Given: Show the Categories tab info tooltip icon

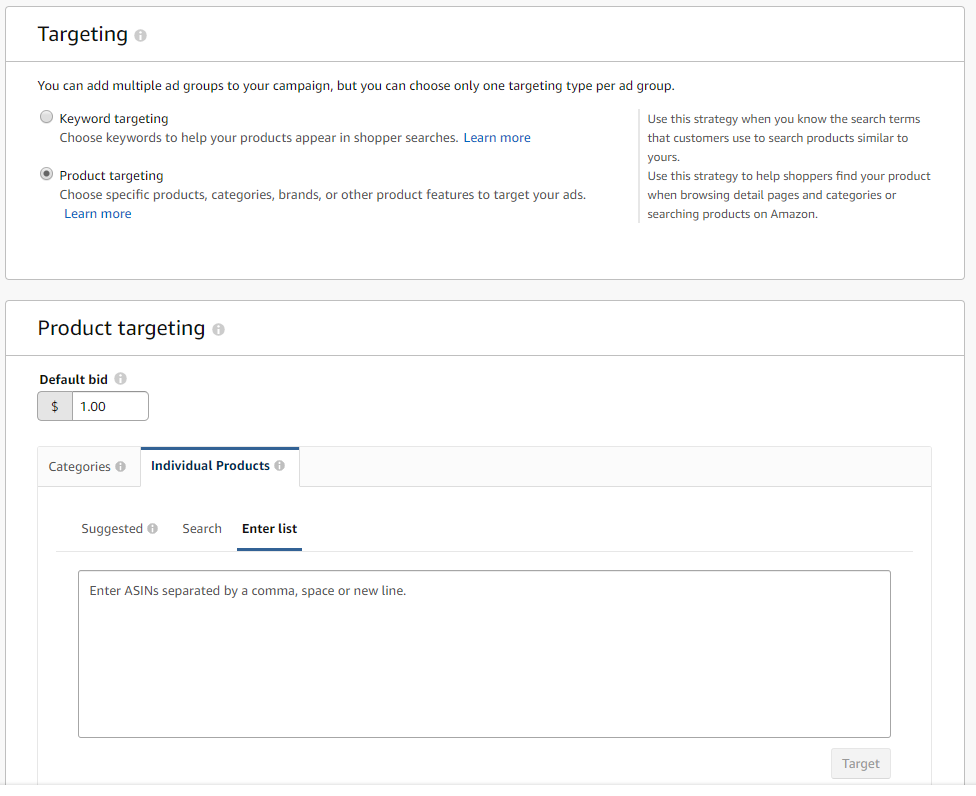Looking at the screenshot, I should (121, 467).
